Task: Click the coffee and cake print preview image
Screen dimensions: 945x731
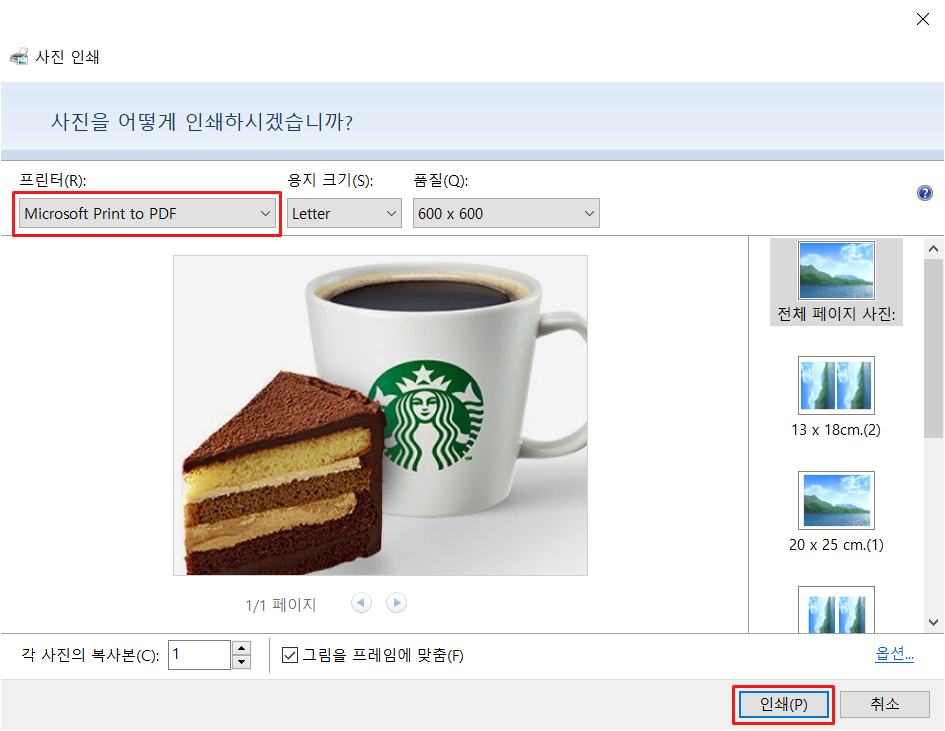Action: [x=380, y=415]
